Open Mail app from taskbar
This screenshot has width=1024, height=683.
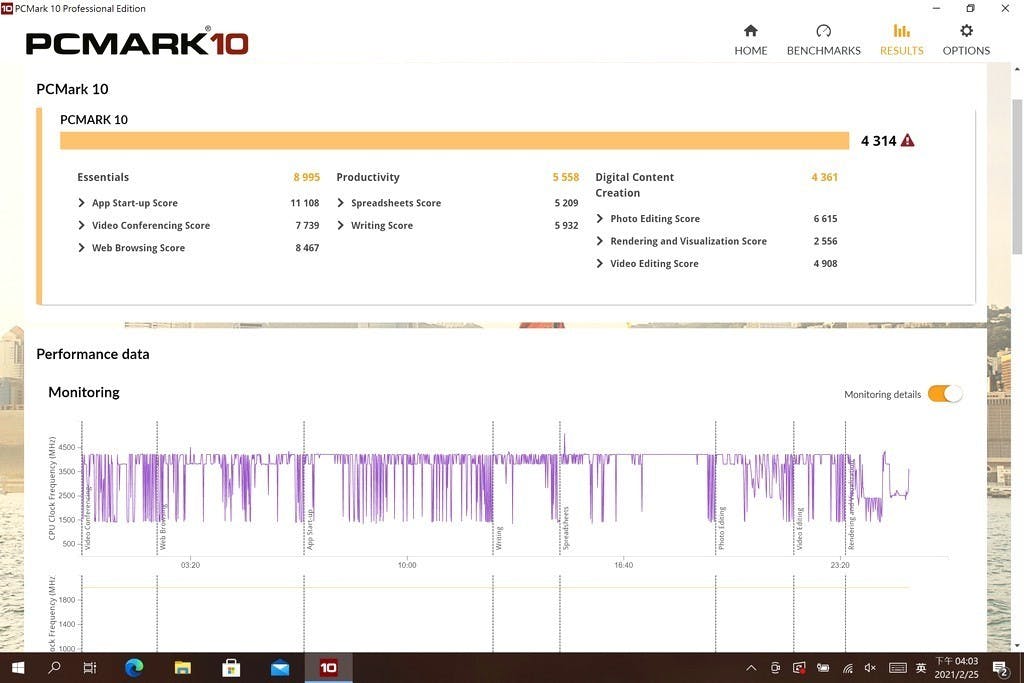(x=280, y=667)
